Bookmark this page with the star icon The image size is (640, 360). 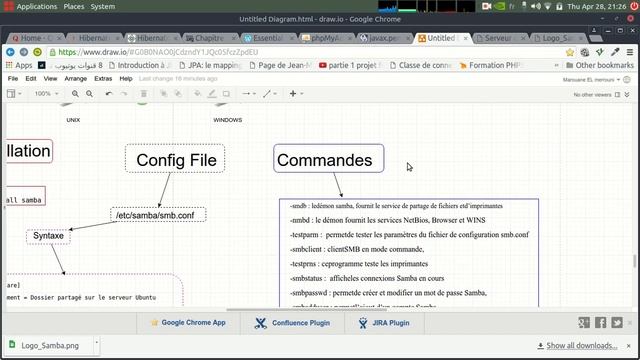point(570,52)
